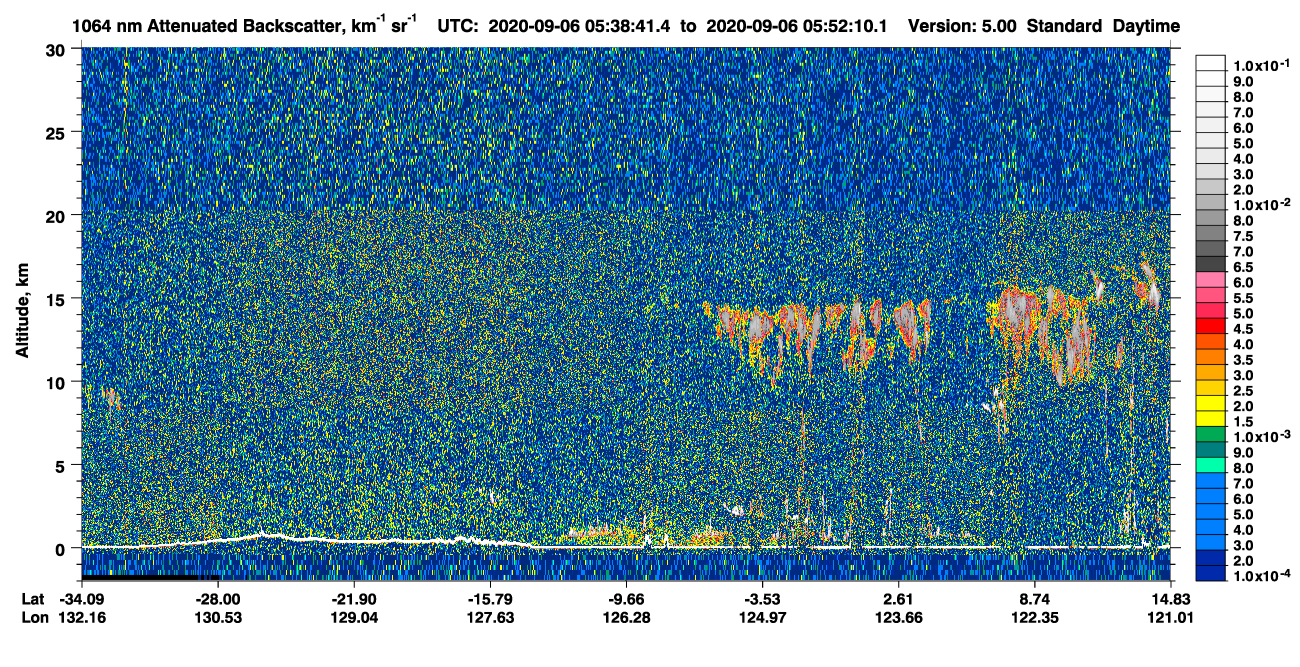Click latitude value -21.90
Viewport: 1300px width, 667px height.
pyautogui.click(x=354, y=598)
